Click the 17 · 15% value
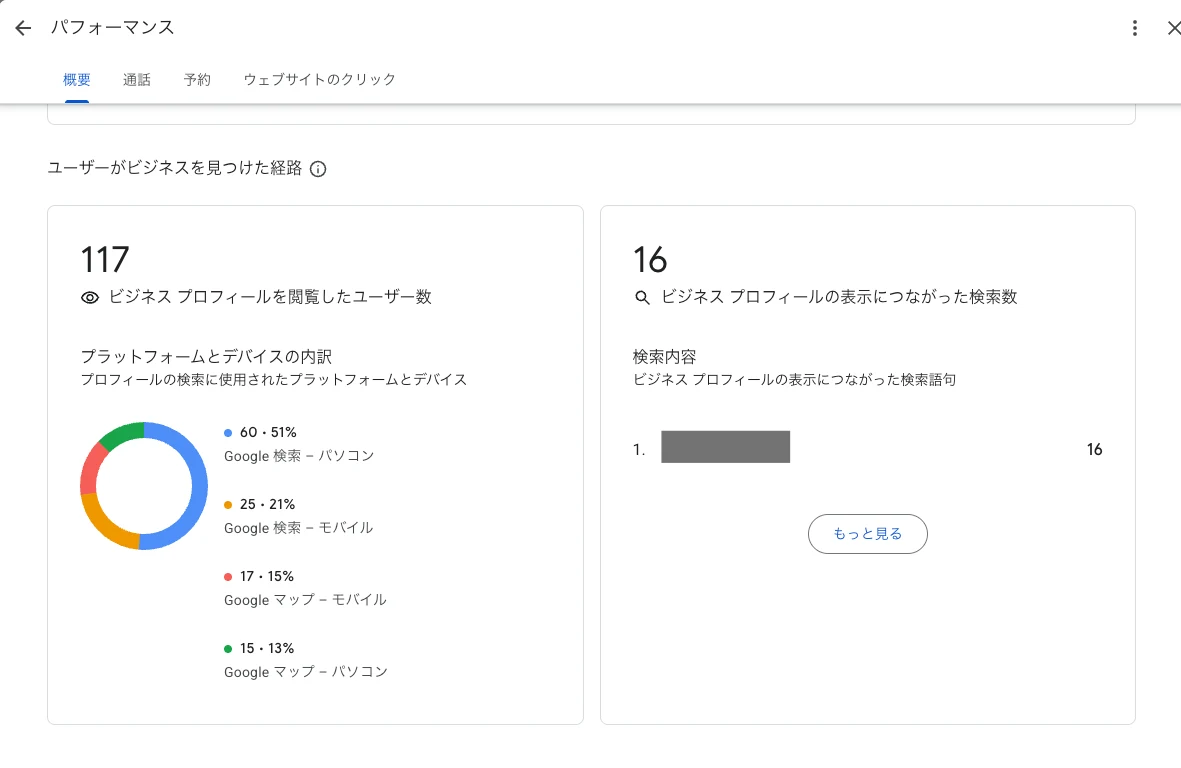Screen dimensions: 1181x768 [267, 577]
